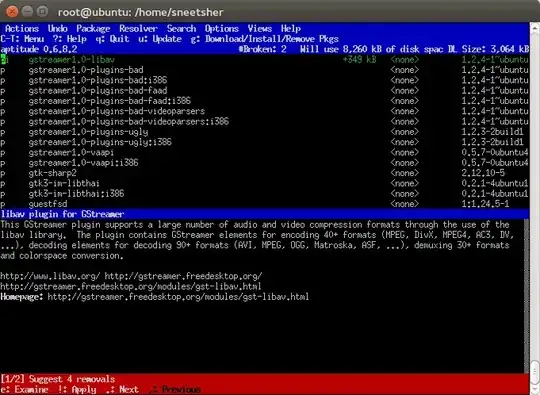Viewport: 540px width, 395px height.
Task: Open the Actions menu
Action: [x=22, y=29]
